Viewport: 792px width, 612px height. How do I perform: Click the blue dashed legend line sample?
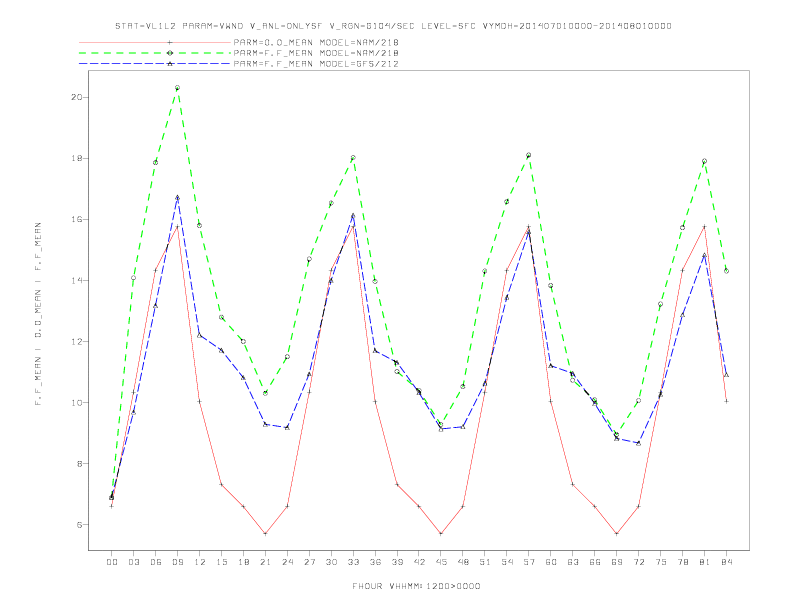(x=155, y=64)
